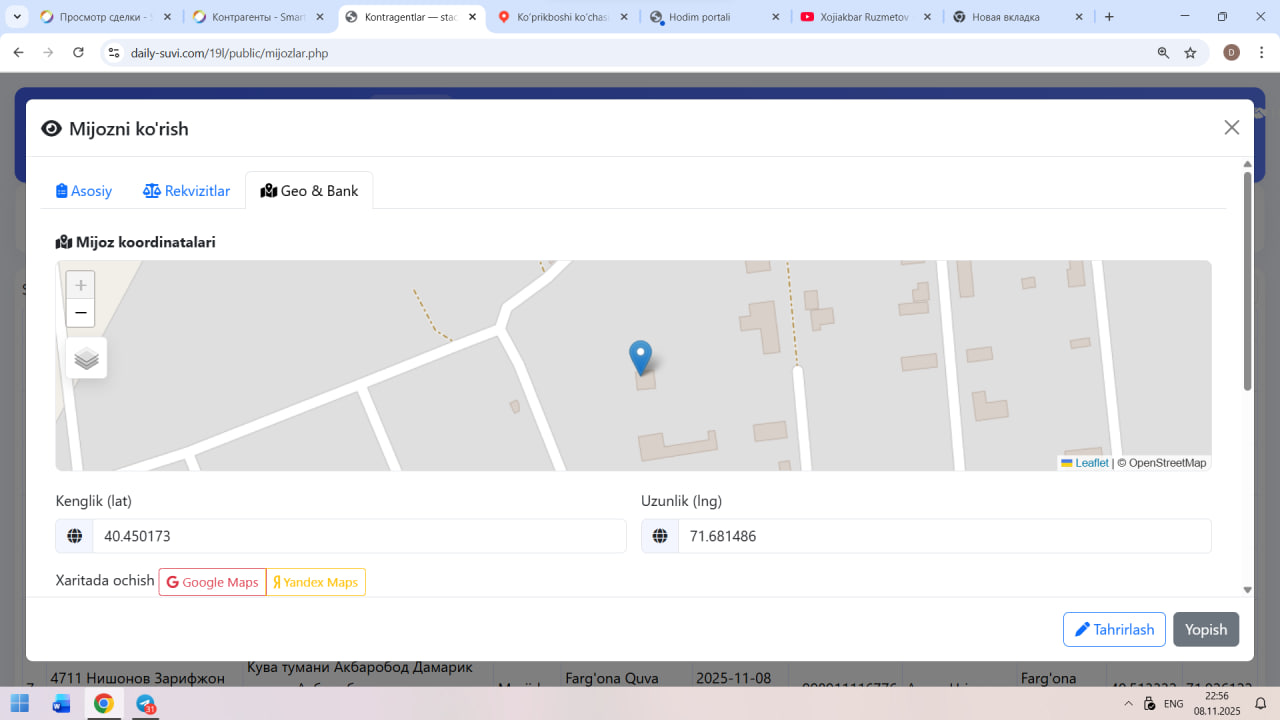Select the Geo & Bank tab
1280x720 pixels.
309,191
